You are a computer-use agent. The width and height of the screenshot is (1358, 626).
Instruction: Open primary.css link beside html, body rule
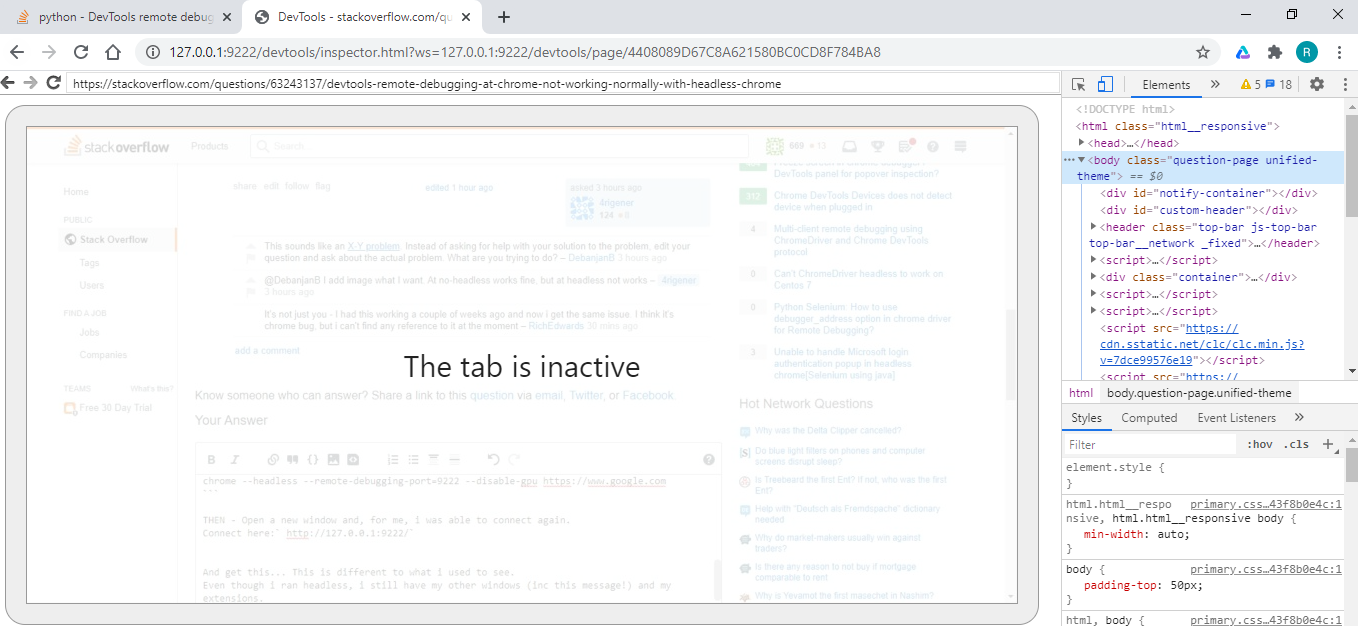[x=1265, y=620]
